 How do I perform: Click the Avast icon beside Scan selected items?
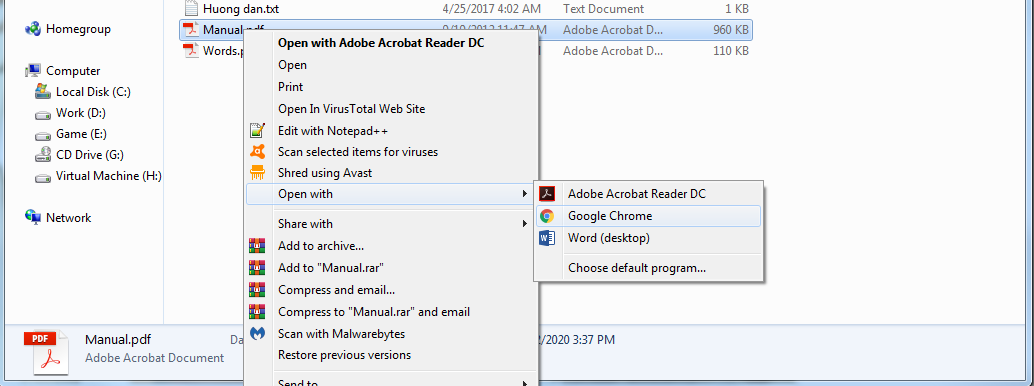pos(257,152)
